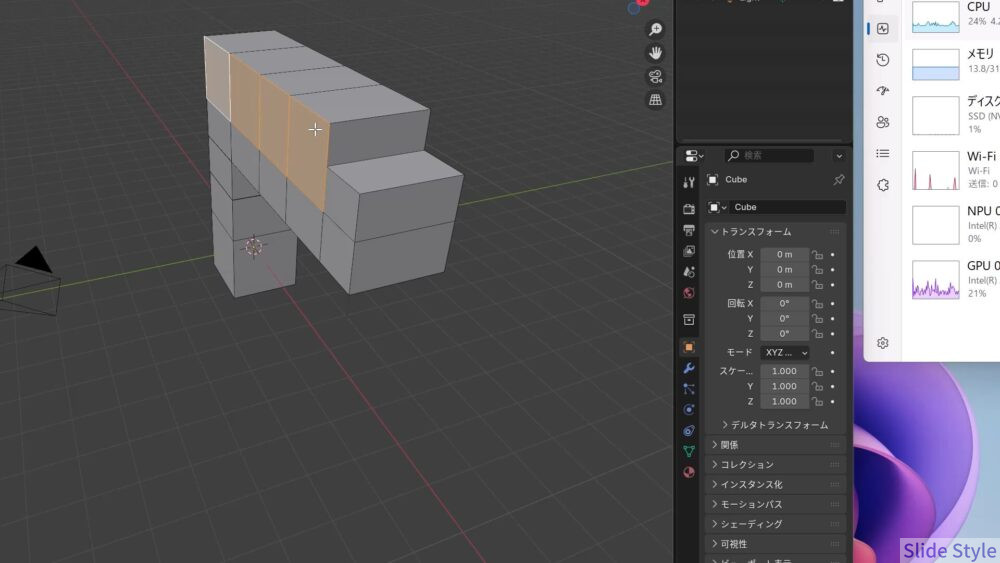Open Task Manager settings gear

click(x=883, y=343)
